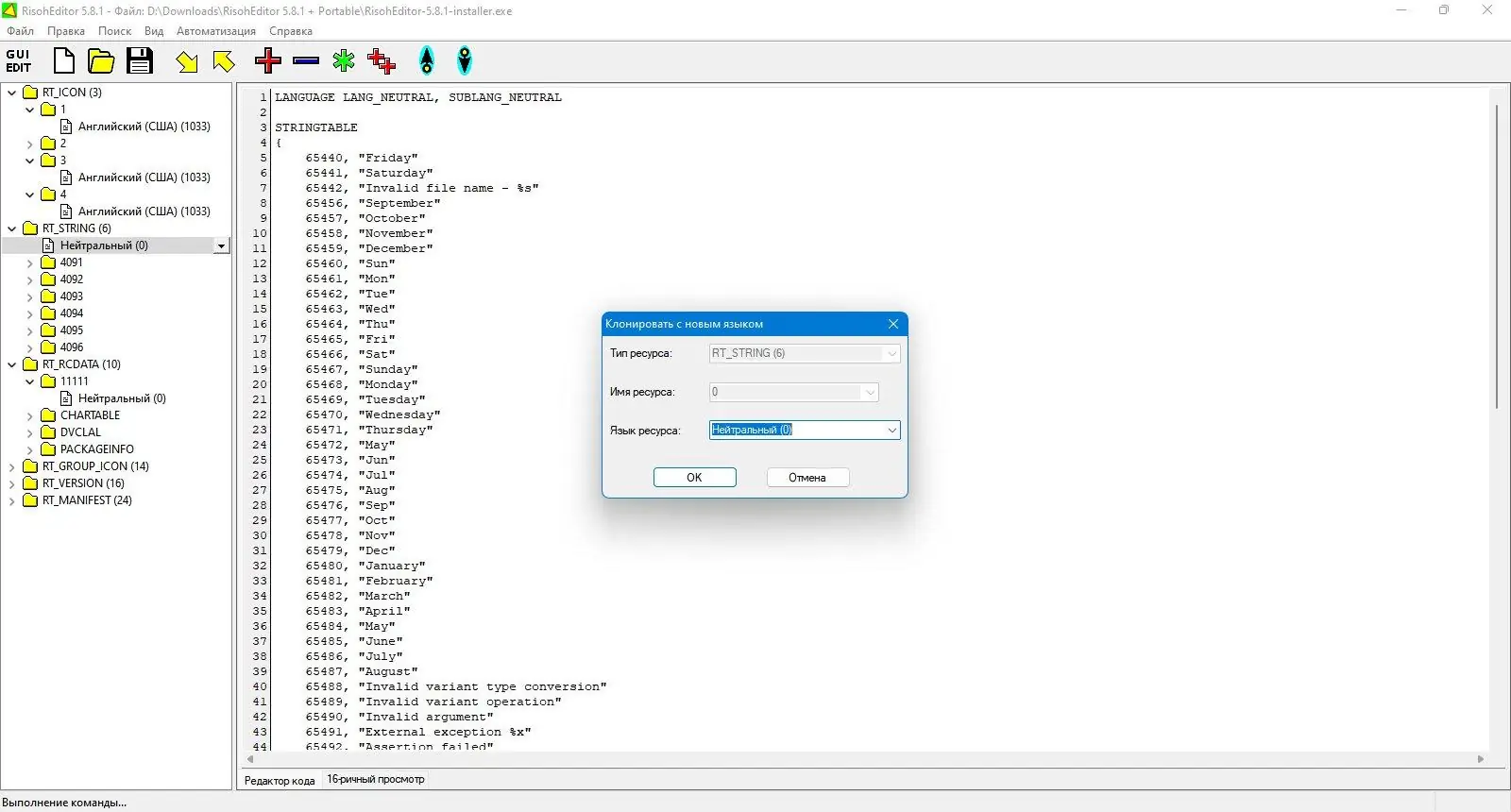Open the Автоматизация menu
Image resolution: width=1511 pixels, height=812 pixels.
coord(216,31)
